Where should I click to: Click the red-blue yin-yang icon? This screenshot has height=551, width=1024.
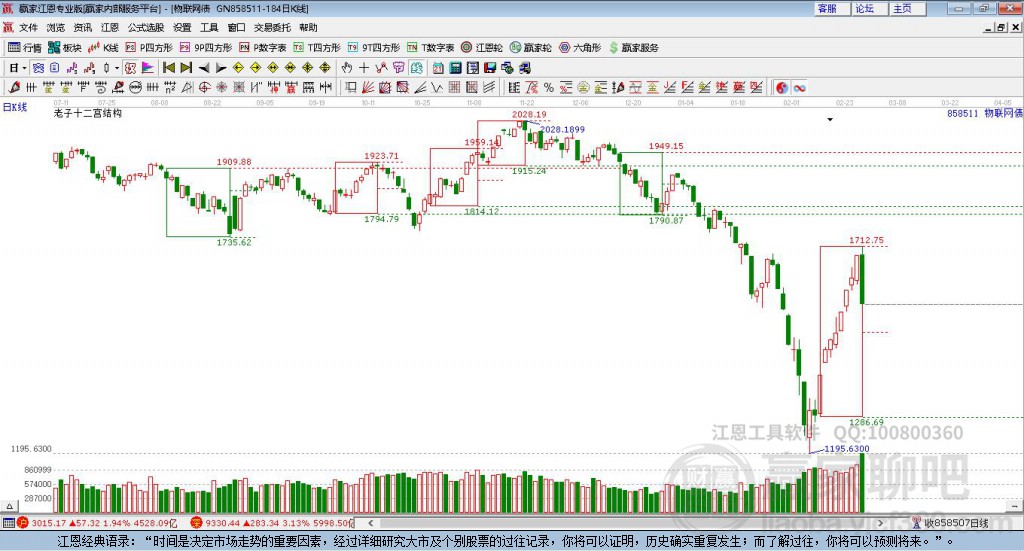coord(782,87)
